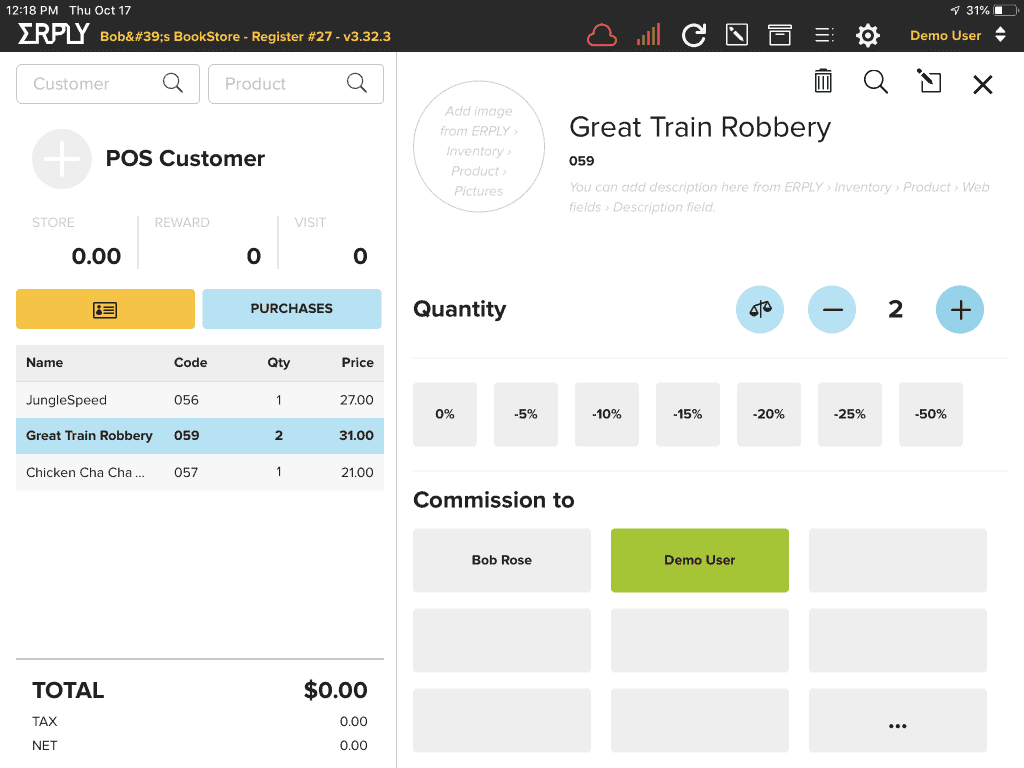Image resolution: width=1024 pixels, height=768 pixels.
Task: Increase quantity with the plus stepper
Action: point(959,309)
